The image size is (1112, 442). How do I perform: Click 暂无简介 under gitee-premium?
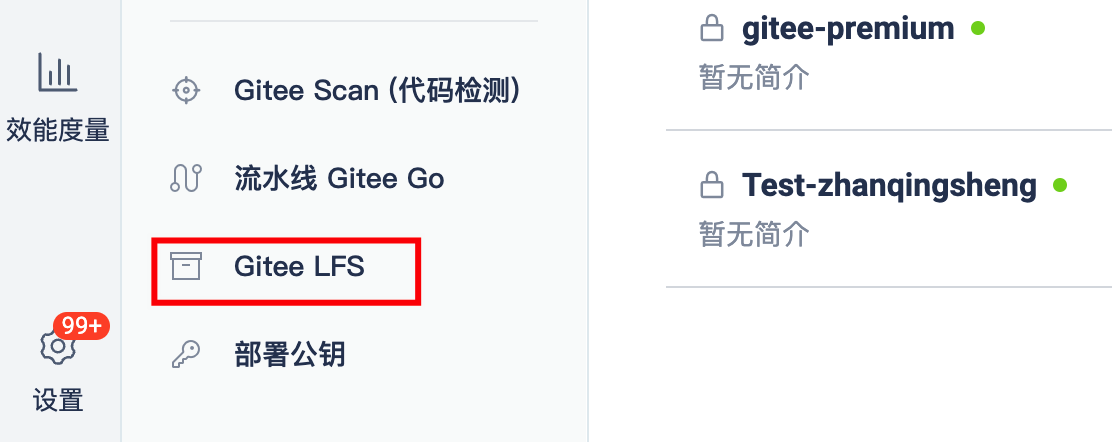(754, 77)
